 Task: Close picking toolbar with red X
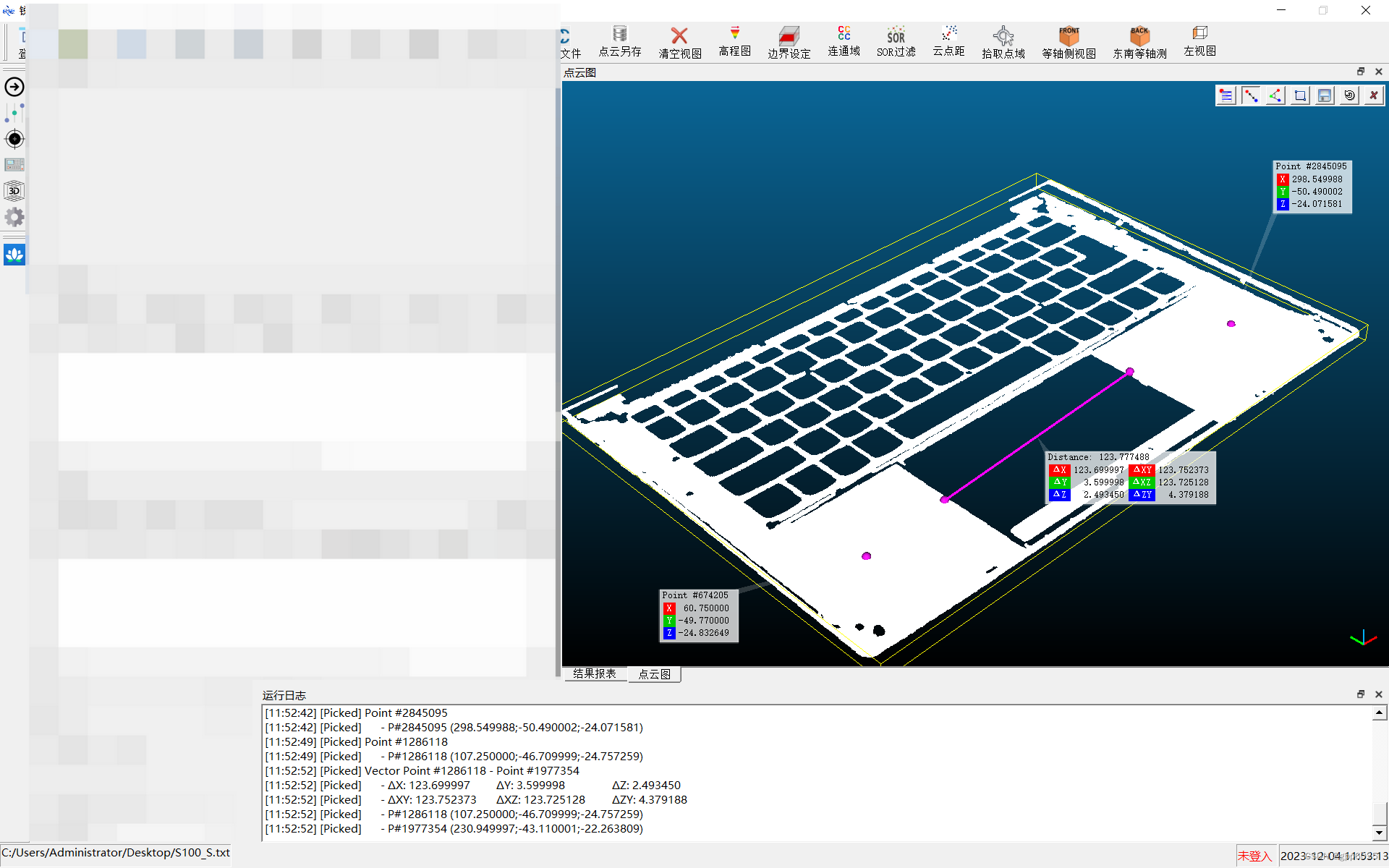(x=1374, y=95)
